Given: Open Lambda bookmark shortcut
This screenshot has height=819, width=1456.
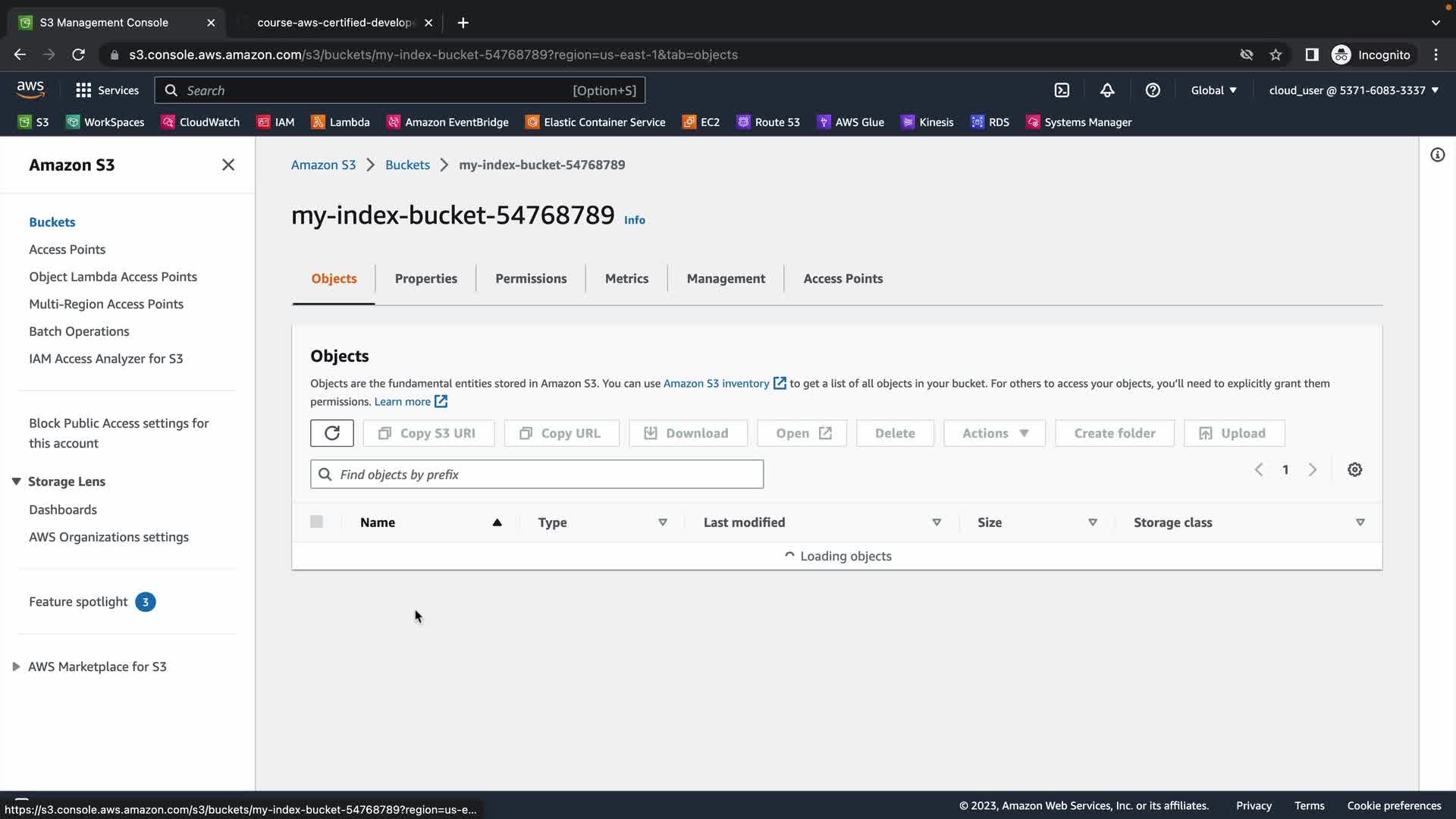Looking at the screenshot, I should click(340, 122).
